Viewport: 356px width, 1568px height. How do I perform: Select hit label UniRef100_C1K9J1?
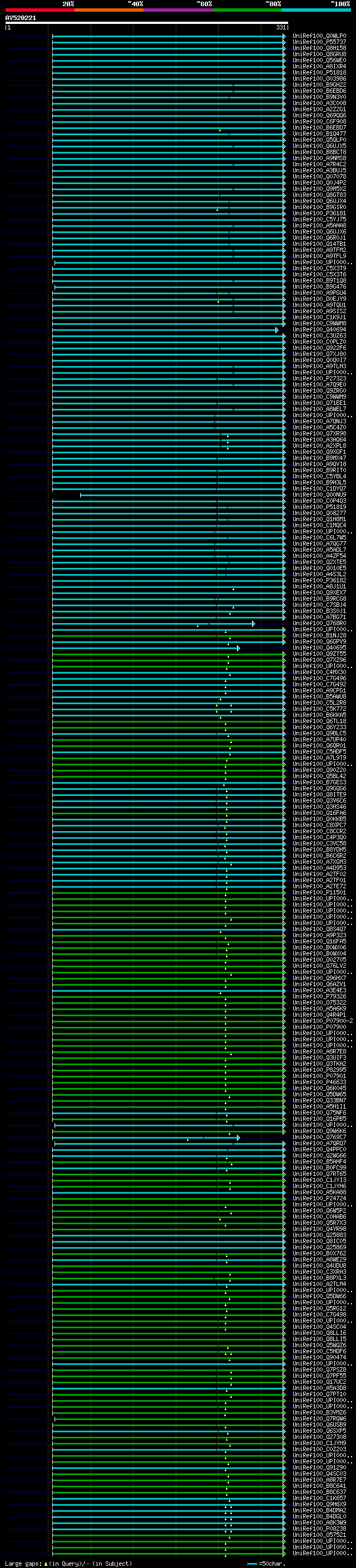[x=319, y=317]
